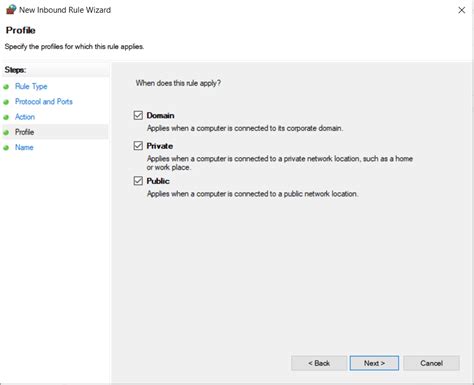Click the Profile page heading
The width and height of the screenshot is (474, 385).
20,30
